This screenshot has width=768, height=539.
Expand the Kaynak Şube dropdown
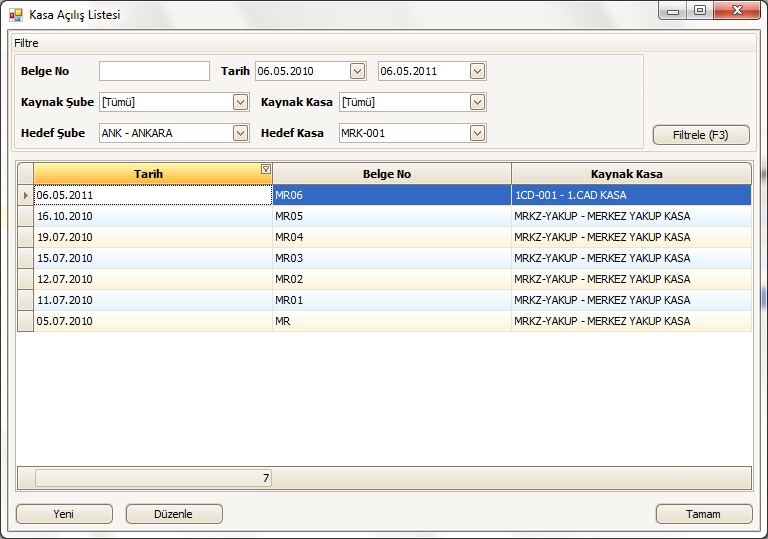coord(240,102)
